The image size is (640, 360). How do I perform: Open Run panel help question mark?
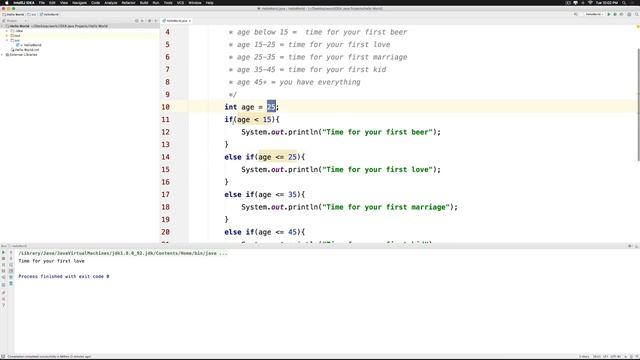(x=3, y=305)
